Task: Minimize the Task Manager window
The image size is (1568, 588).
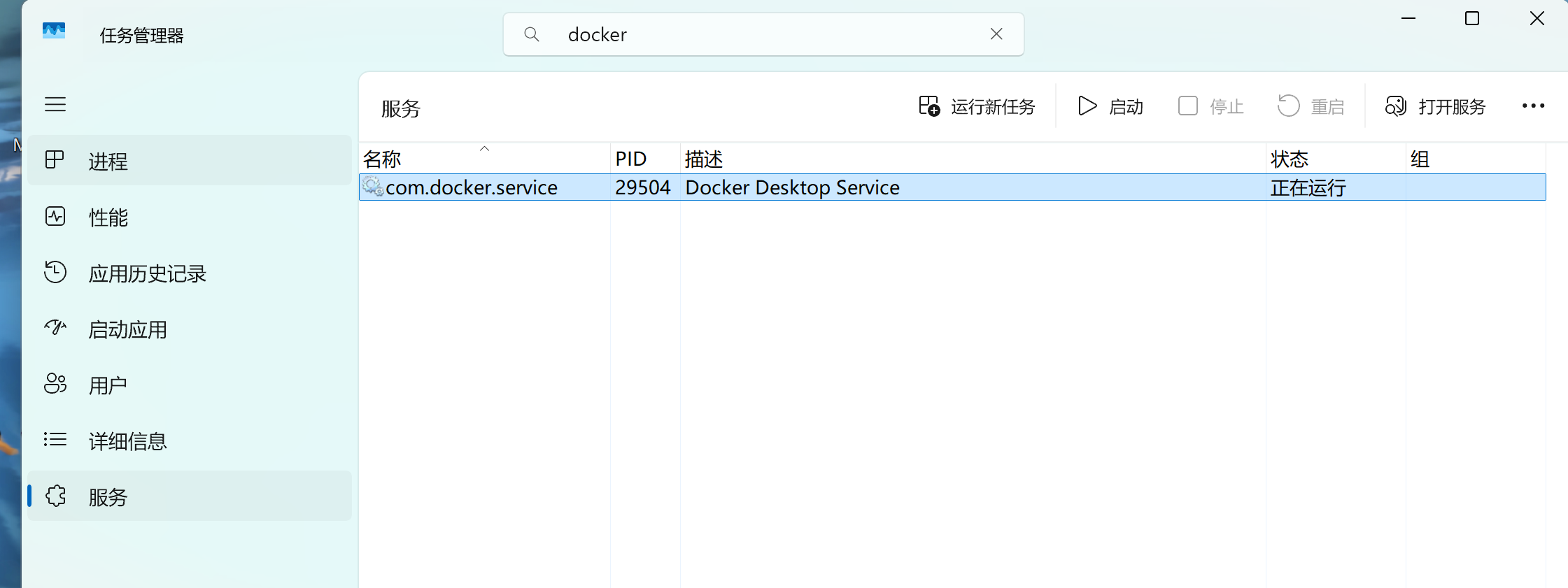Action: tap(1408, 19)
